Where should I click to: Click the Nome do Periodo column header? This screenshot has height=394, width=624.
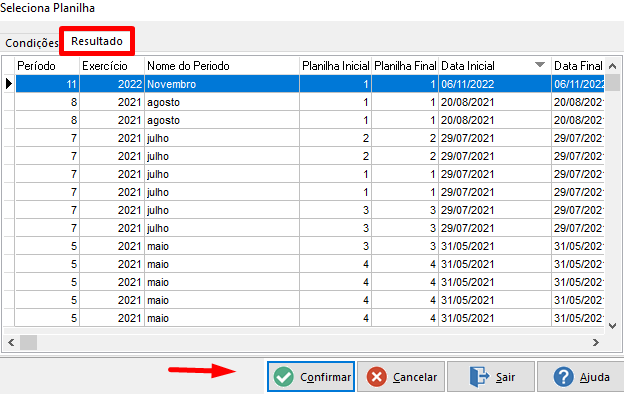tap(222, 66)
